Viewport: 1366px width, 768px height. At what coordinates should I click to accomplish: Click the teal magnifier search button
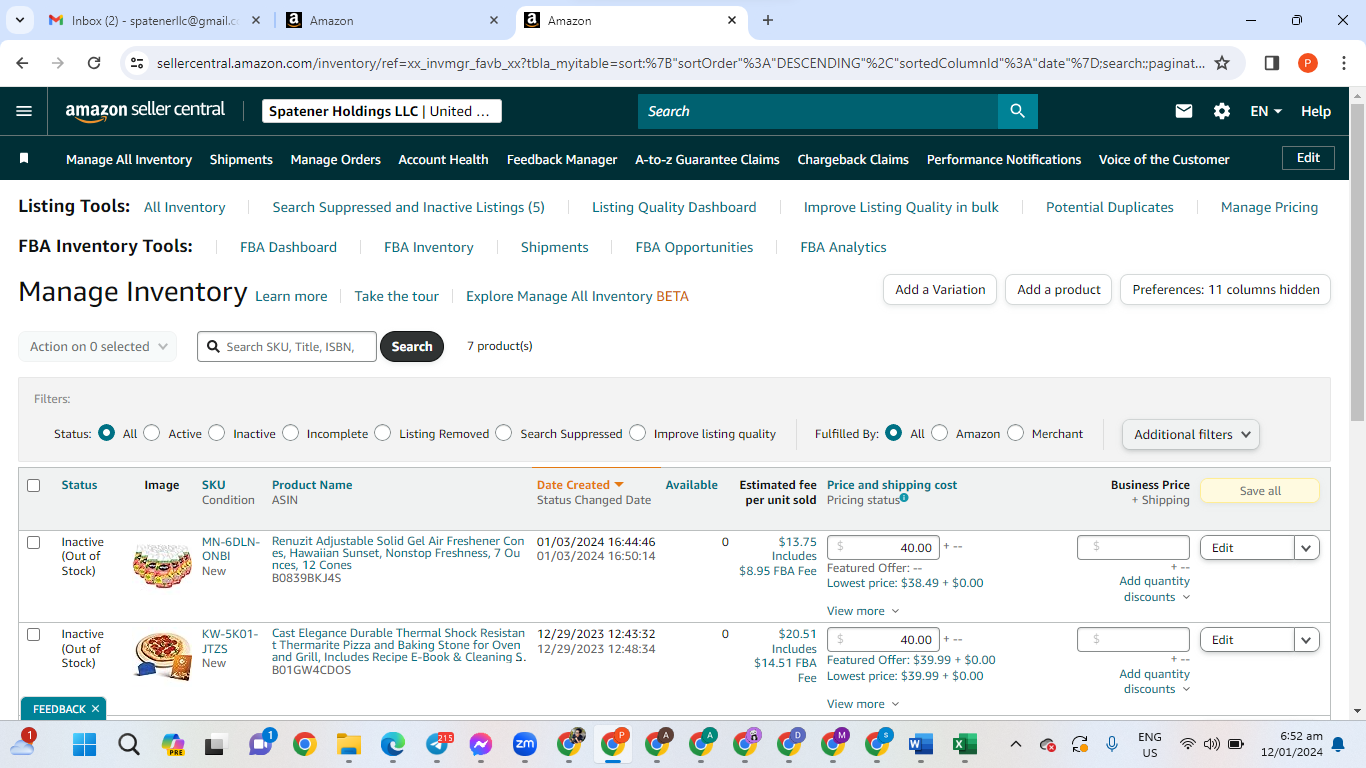pos(1017,111)
